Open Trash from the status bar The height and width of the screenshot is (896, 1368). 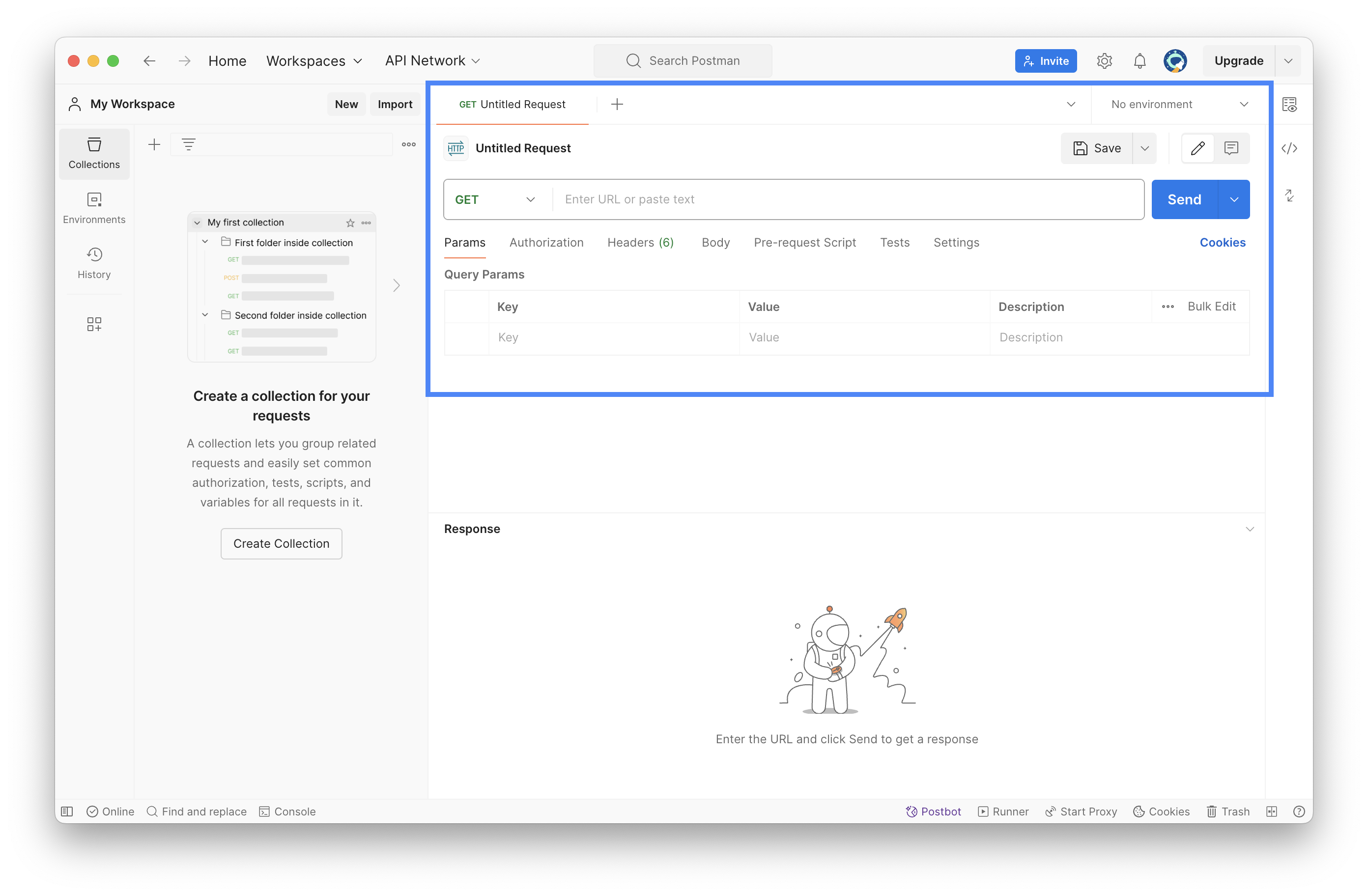(x=1228, y=811)
